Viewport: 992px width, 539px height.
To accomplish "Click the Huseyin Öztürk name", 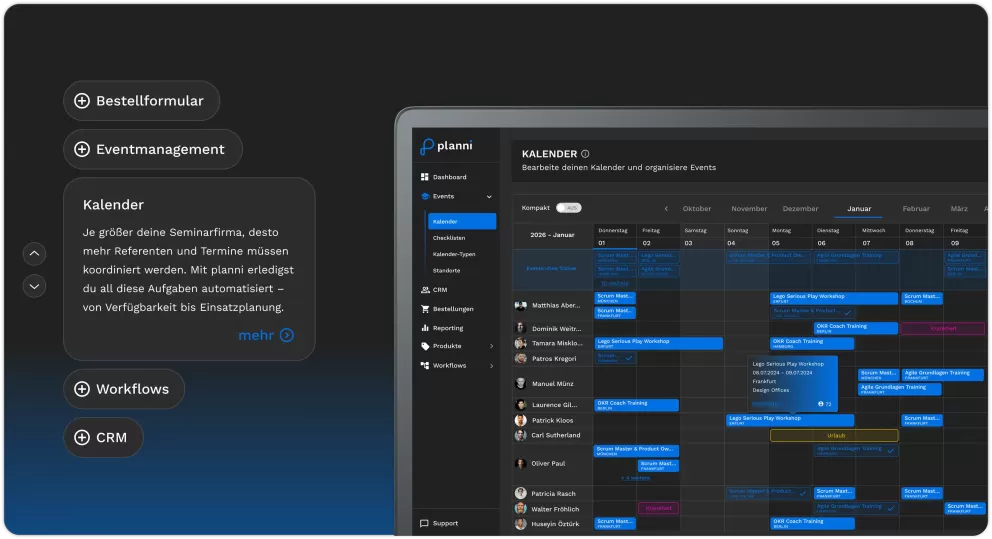I will 555,524.
